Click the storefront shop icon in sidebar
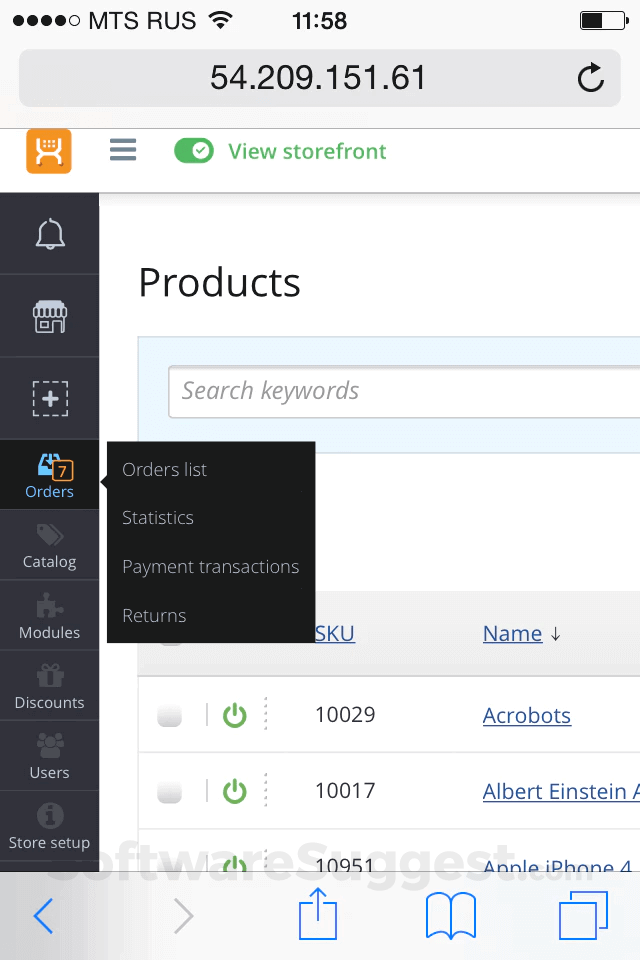The height and width of the screenshot is (960, 640). [50, 317]
